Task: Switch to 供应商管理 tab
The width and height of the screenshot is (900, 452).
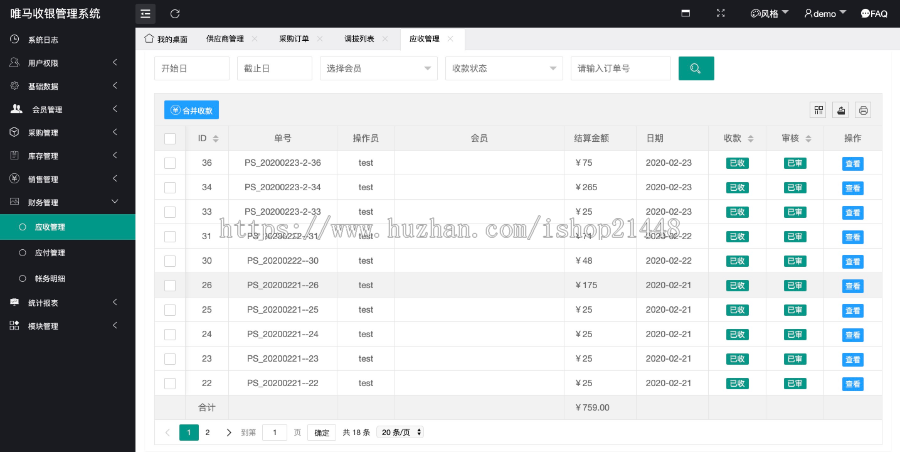Action: coord(225,39)
